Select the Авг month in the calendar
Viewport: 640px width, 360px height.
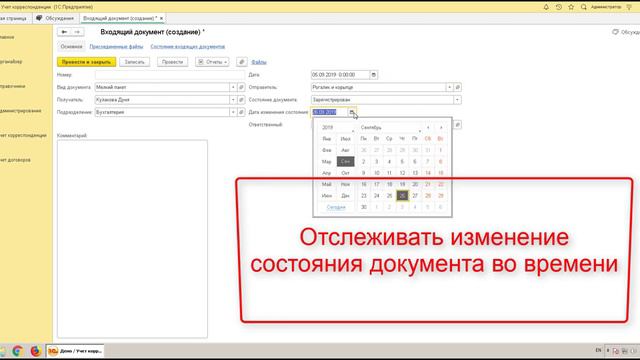(345, 150)
